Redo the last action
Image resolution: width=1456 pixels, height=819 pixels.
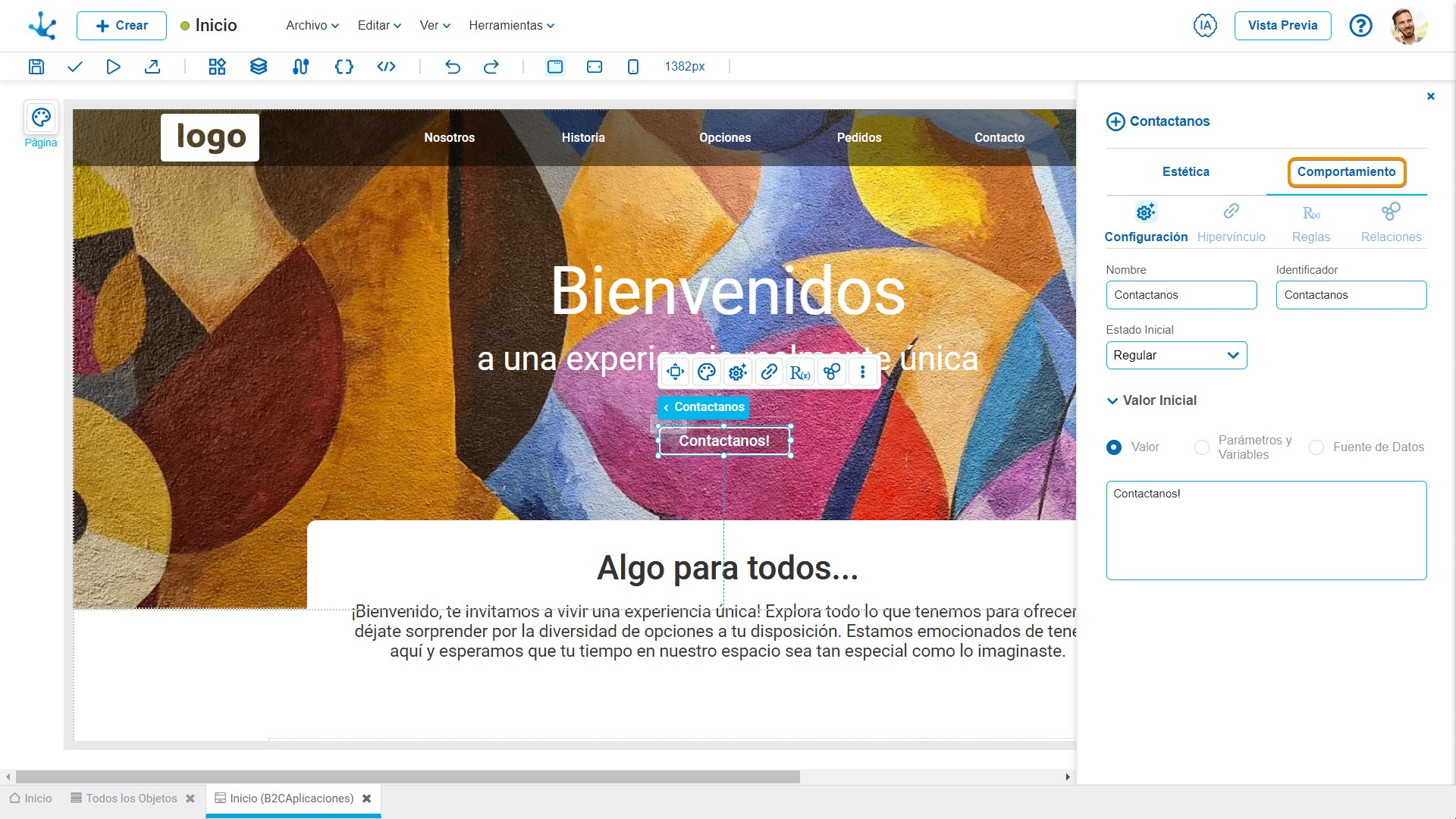tap(491, 67)
